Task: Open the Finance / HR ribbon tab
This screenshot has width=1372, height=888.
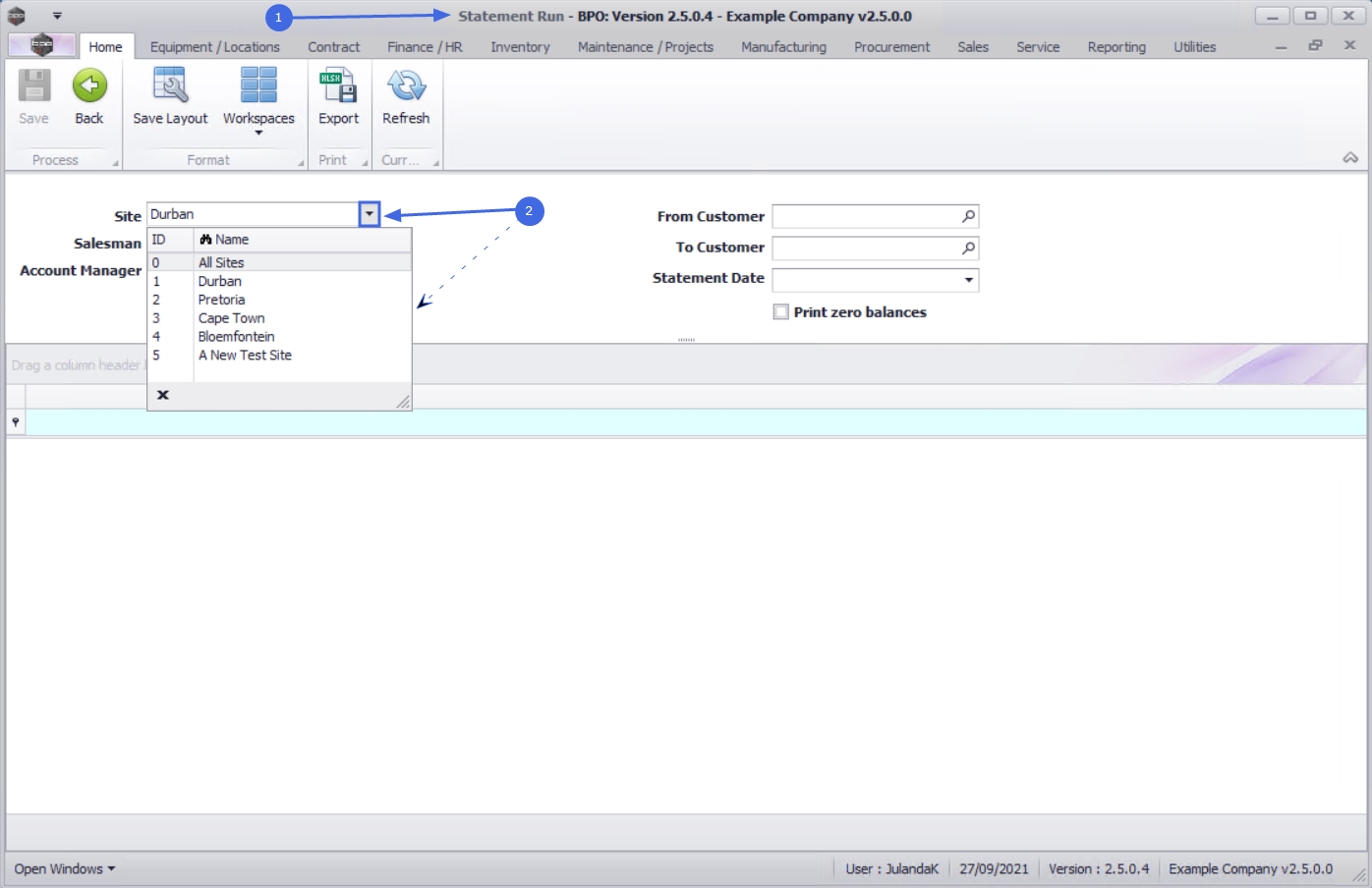Action: [425, 47]
